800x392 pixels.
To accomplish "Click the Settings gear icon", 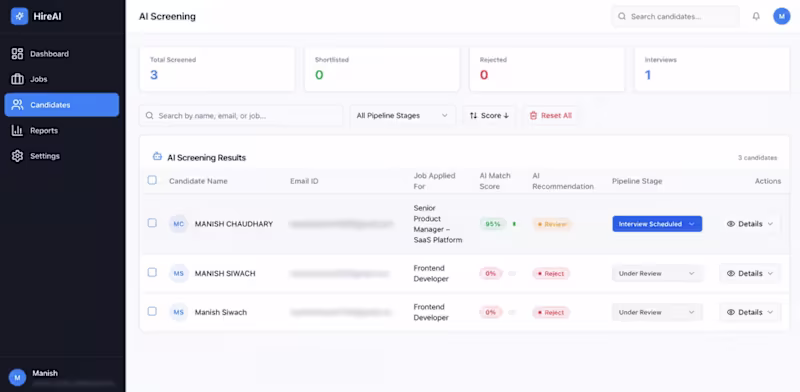I will pyautogui.click(x=17, y=156).
